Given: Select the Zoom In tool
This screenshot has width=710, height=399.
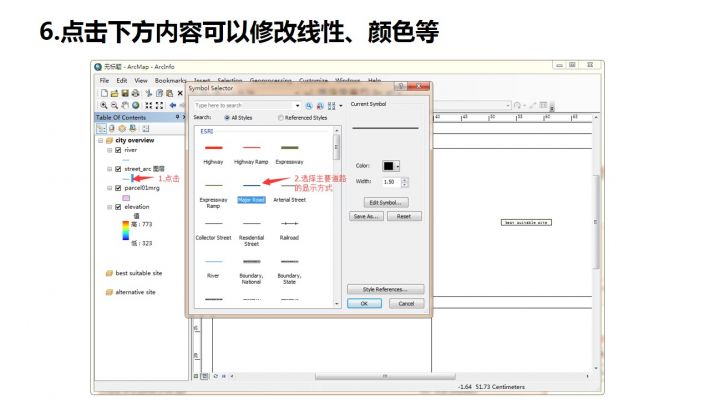Looking at the screenshot, I should (x=104, y=105).
